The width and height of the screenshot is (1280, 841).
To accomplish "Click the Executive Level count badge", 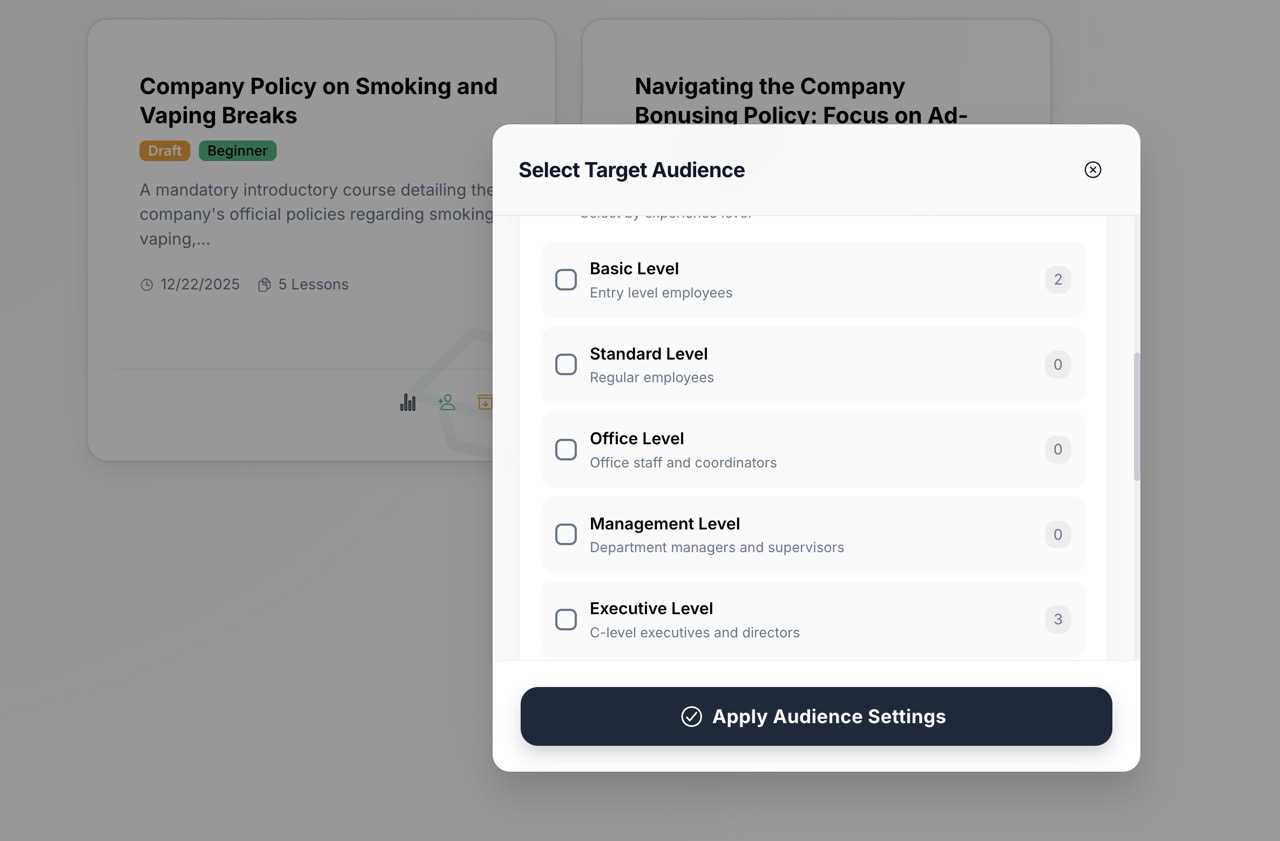I will pos(1058,620).
